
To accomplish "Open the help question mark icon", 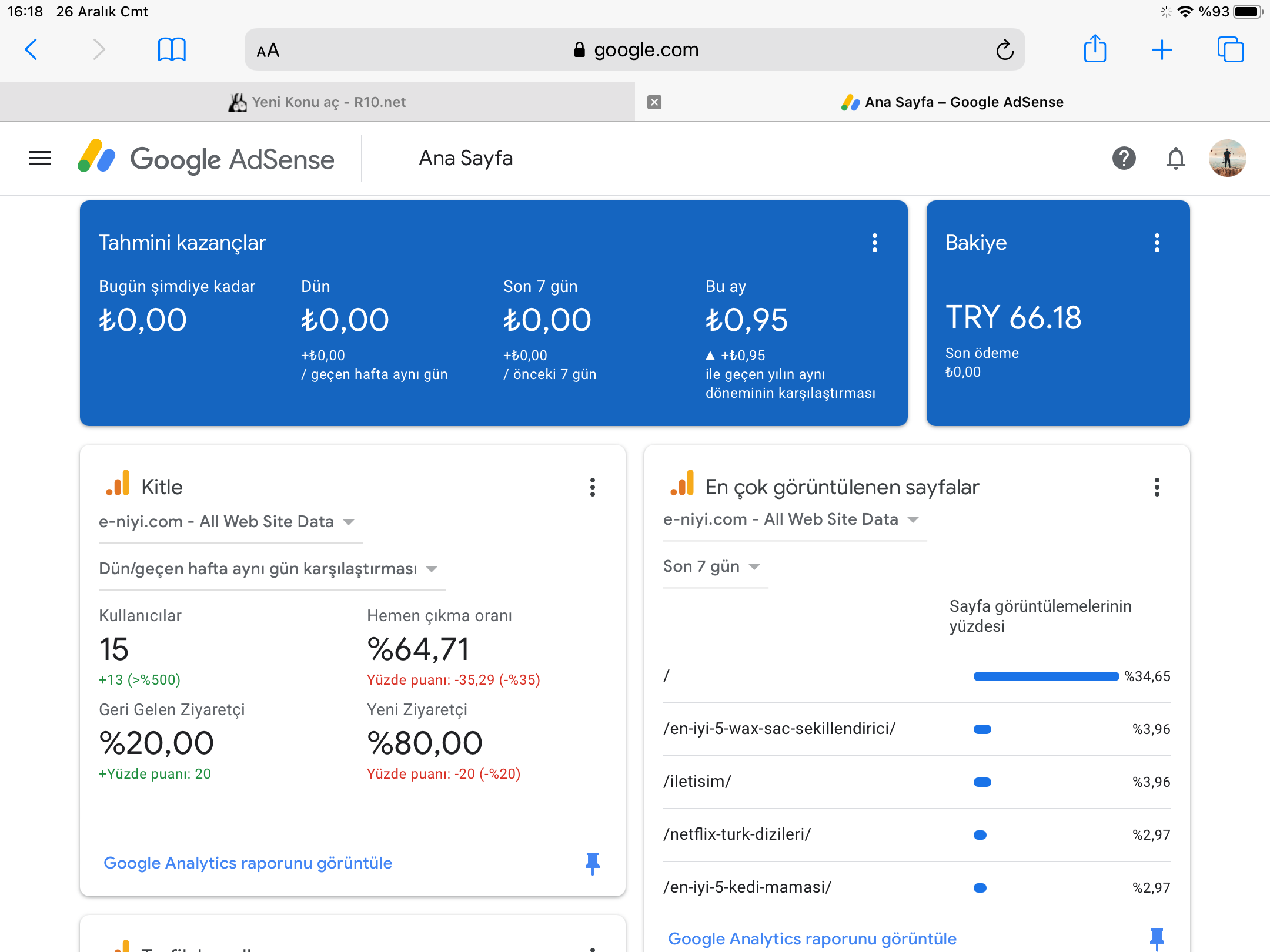I will 1124,158.
